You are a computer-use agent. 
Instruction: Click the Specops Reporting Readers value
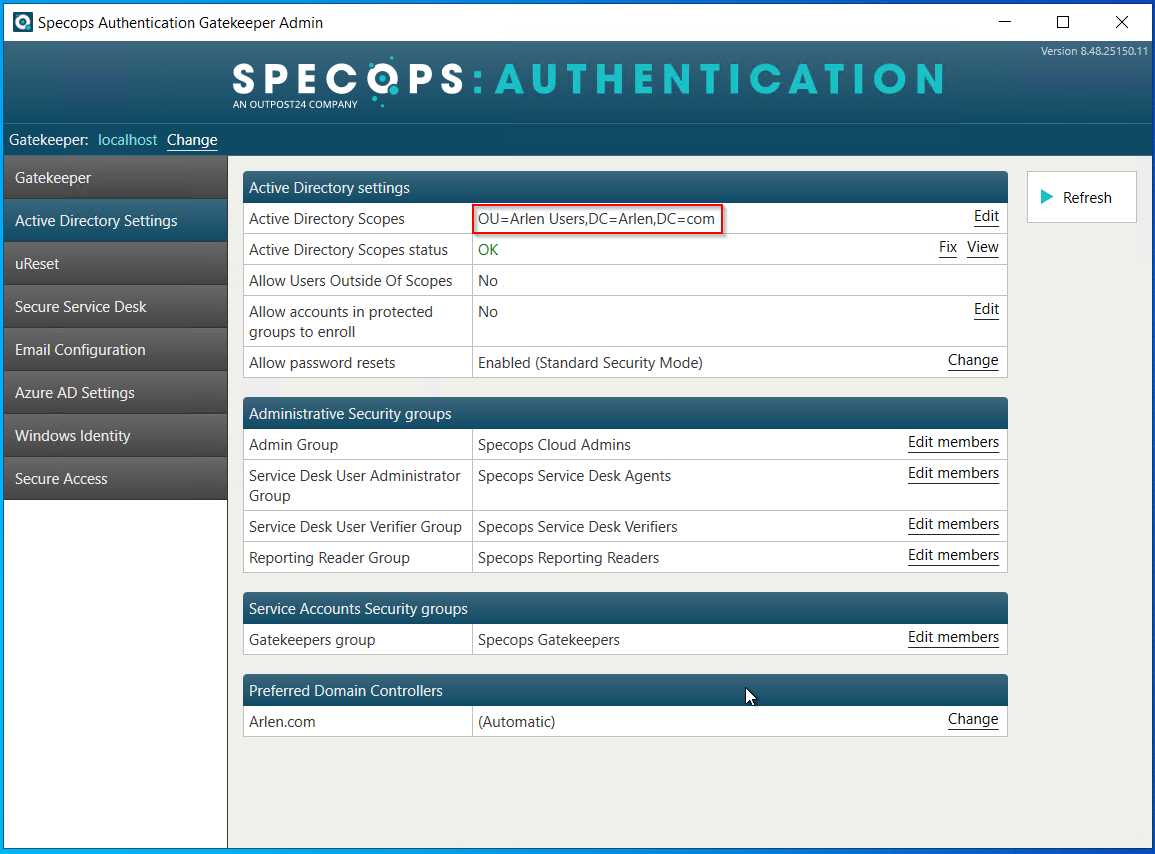(568, 558)
